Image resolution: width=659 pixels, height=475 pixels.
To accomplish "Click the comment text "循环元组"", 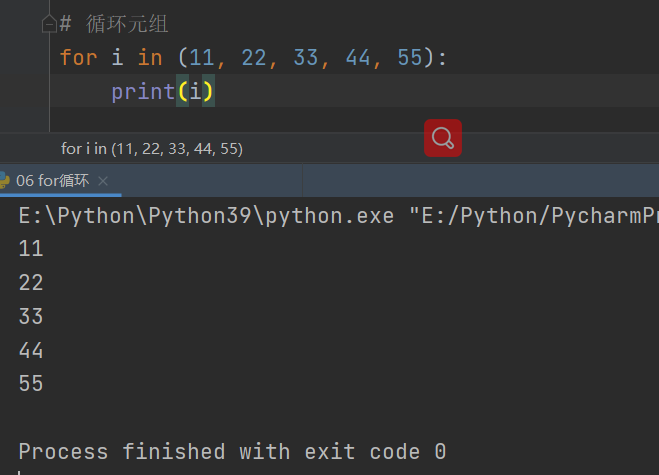I will click(x=128, y=24).
